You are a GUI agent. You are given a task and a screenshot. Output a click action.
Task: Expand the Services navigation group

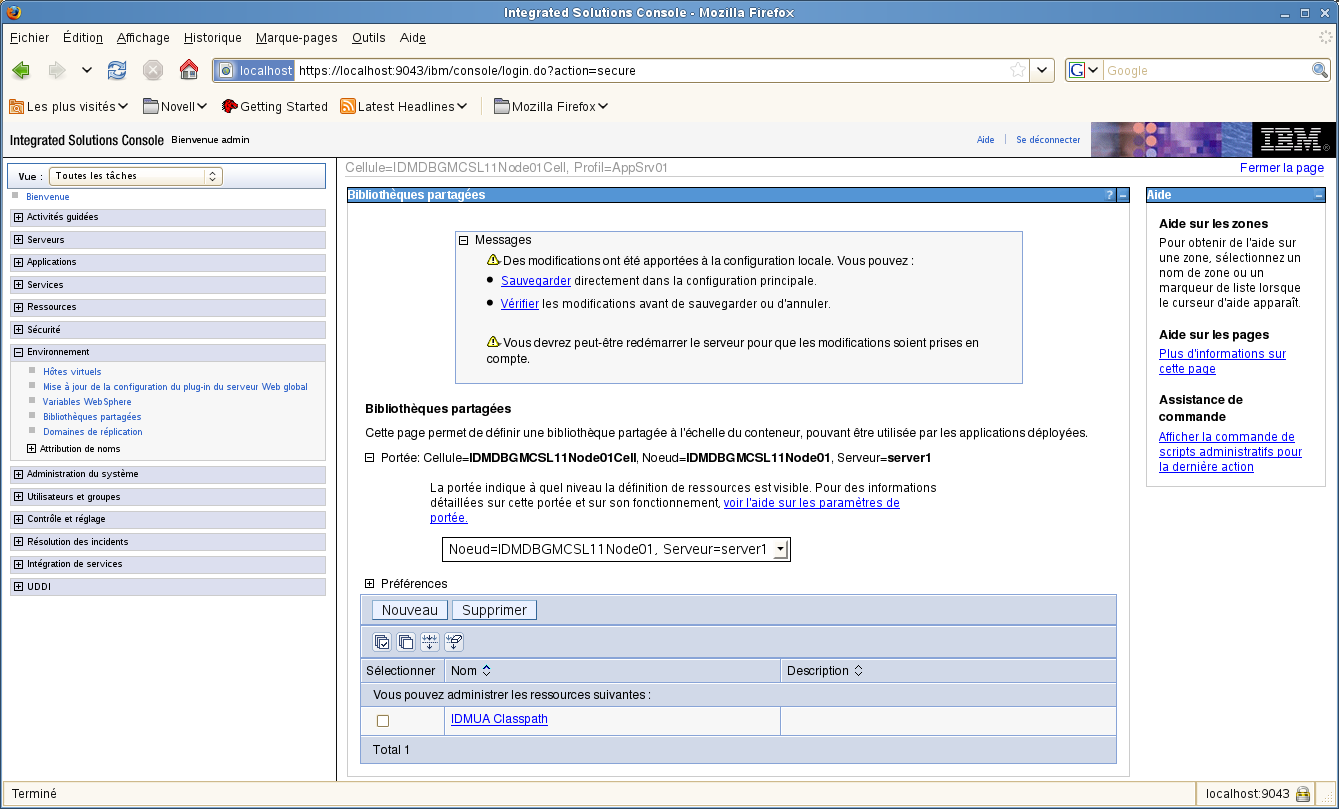pos(18,285)
